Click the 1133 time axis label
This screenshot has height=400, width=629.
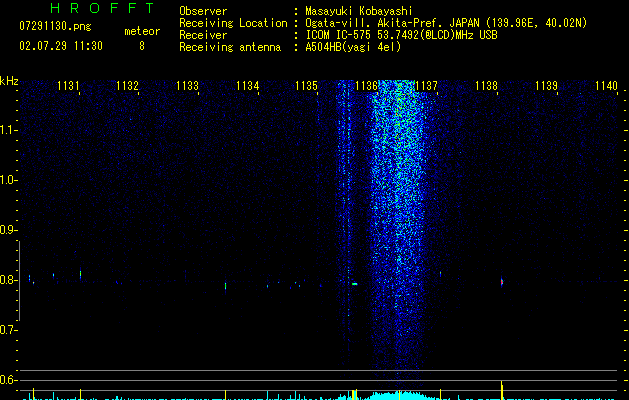(187, 86)
